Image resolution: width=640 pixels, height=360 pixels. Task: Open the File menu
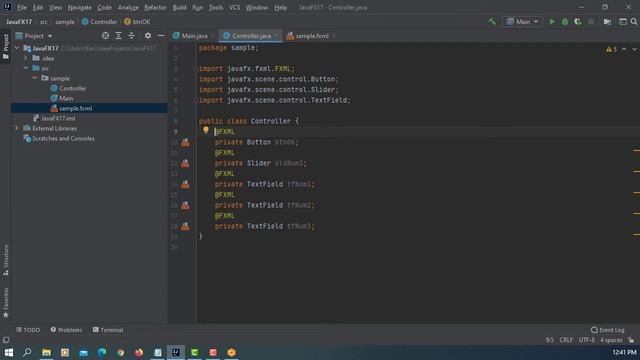(22, 7)
